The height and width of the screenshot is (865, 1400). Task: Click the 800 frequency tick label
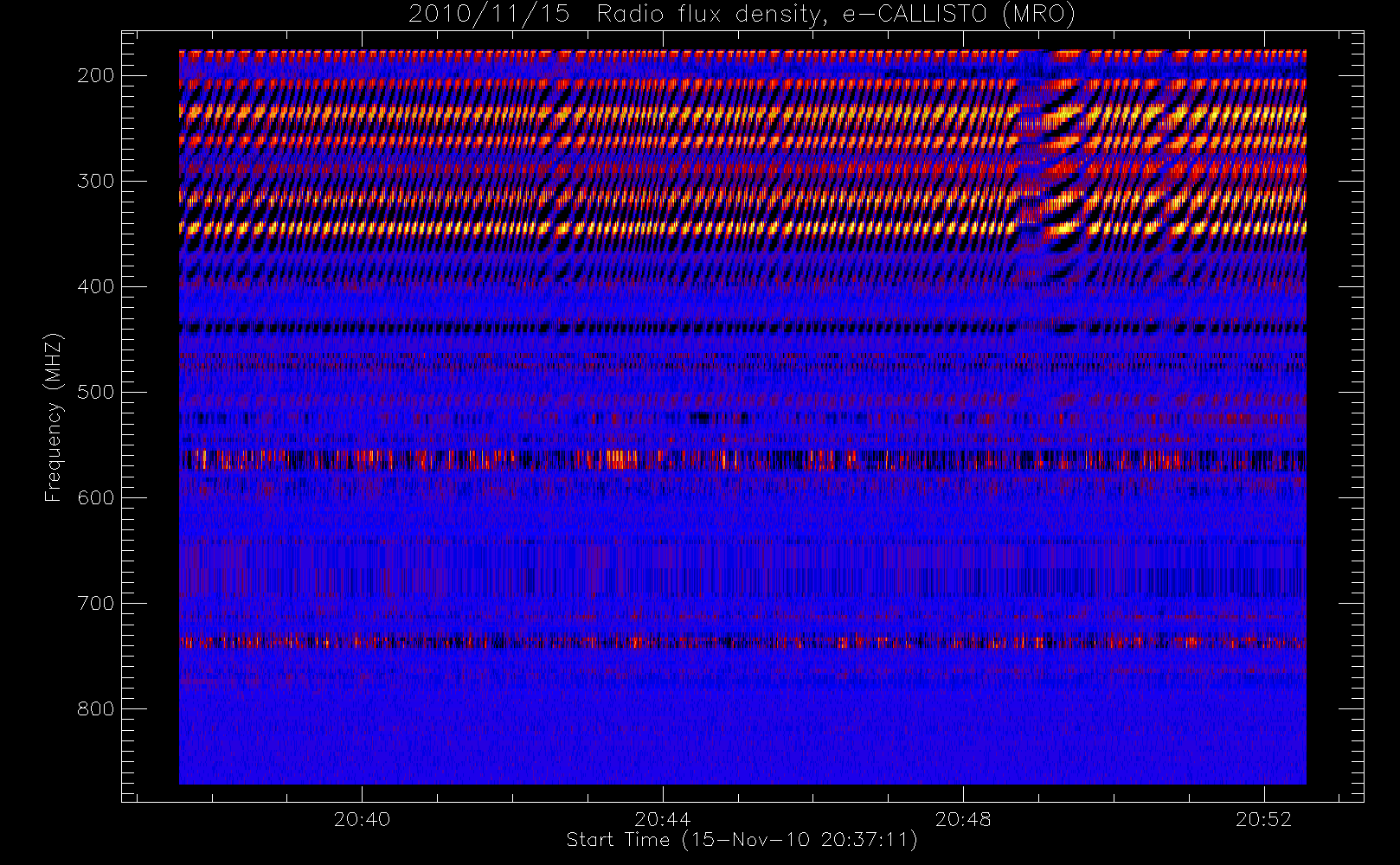pyautogui.click(x=96, y=708)
